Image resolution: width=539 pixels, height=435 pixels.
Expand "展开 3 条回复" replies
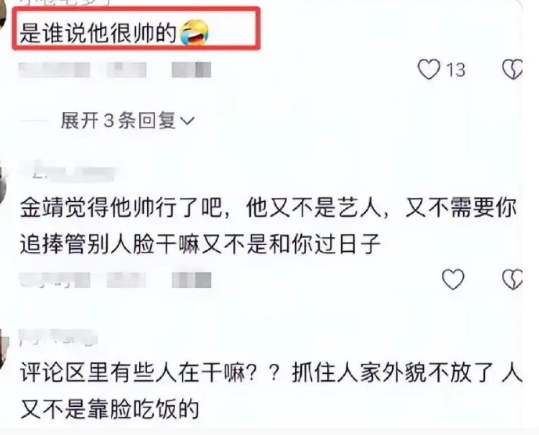(128, 121)
